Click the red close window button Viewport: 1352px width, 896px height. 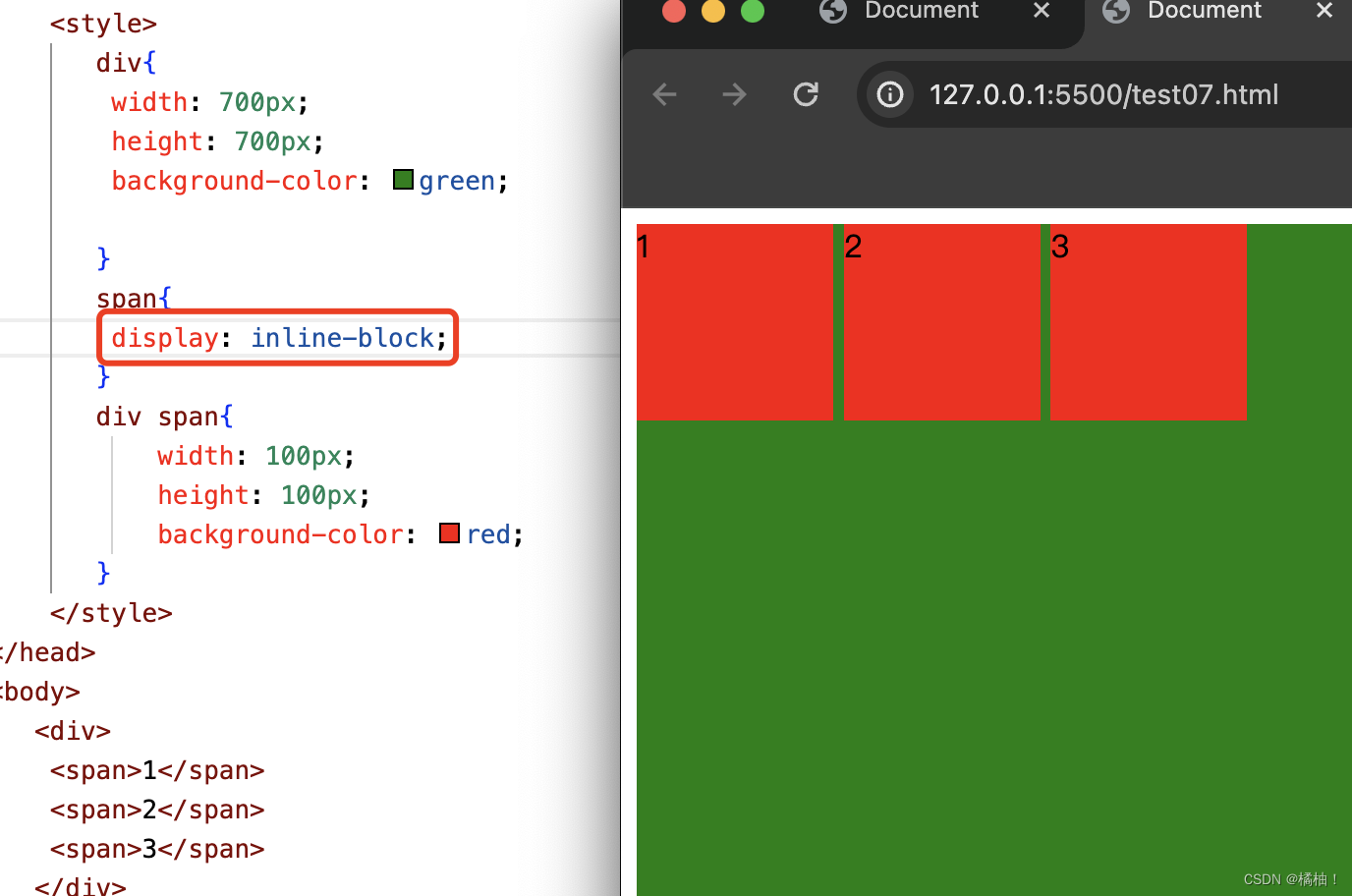point(674,10)
